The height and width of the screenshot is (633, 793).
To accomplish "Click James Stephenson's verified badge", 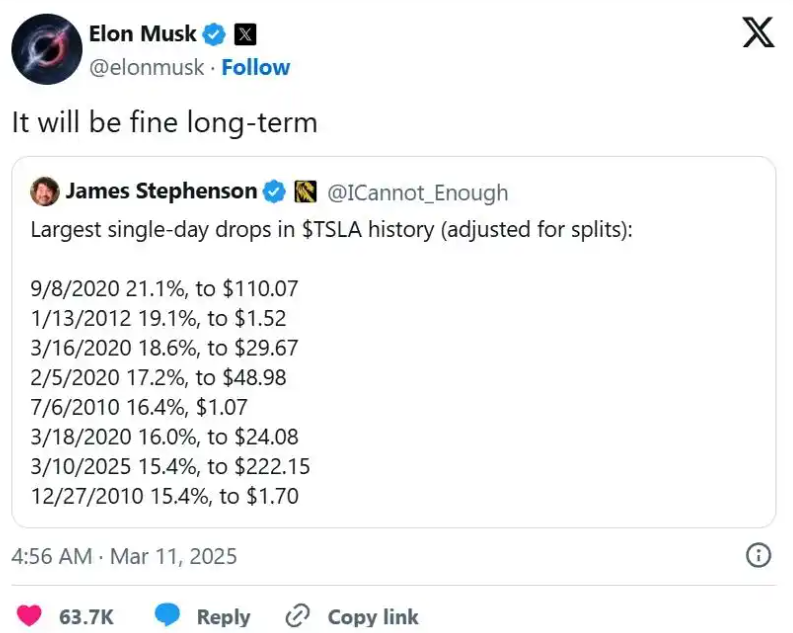I will (x=273, y=191).
